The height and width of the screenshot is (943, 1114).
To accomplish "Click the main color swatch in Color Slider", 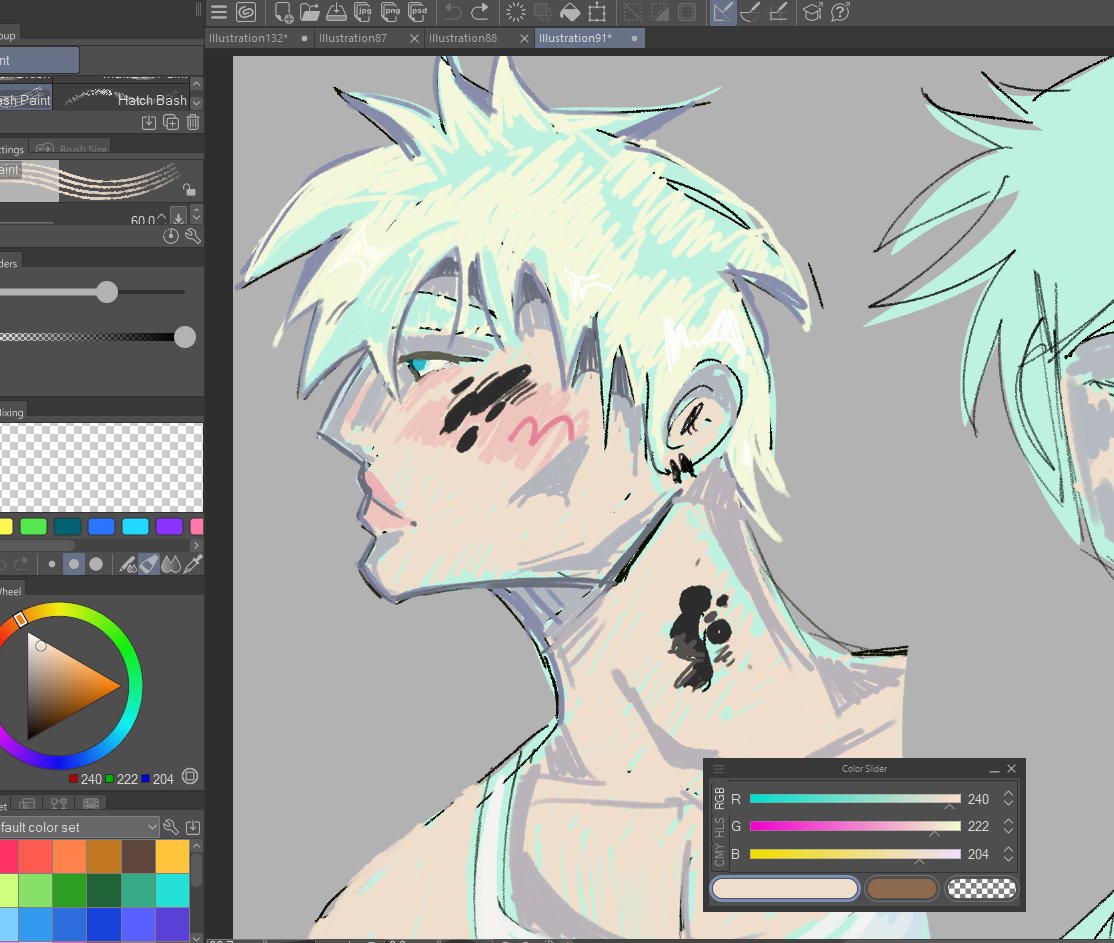I will (785, 888).
